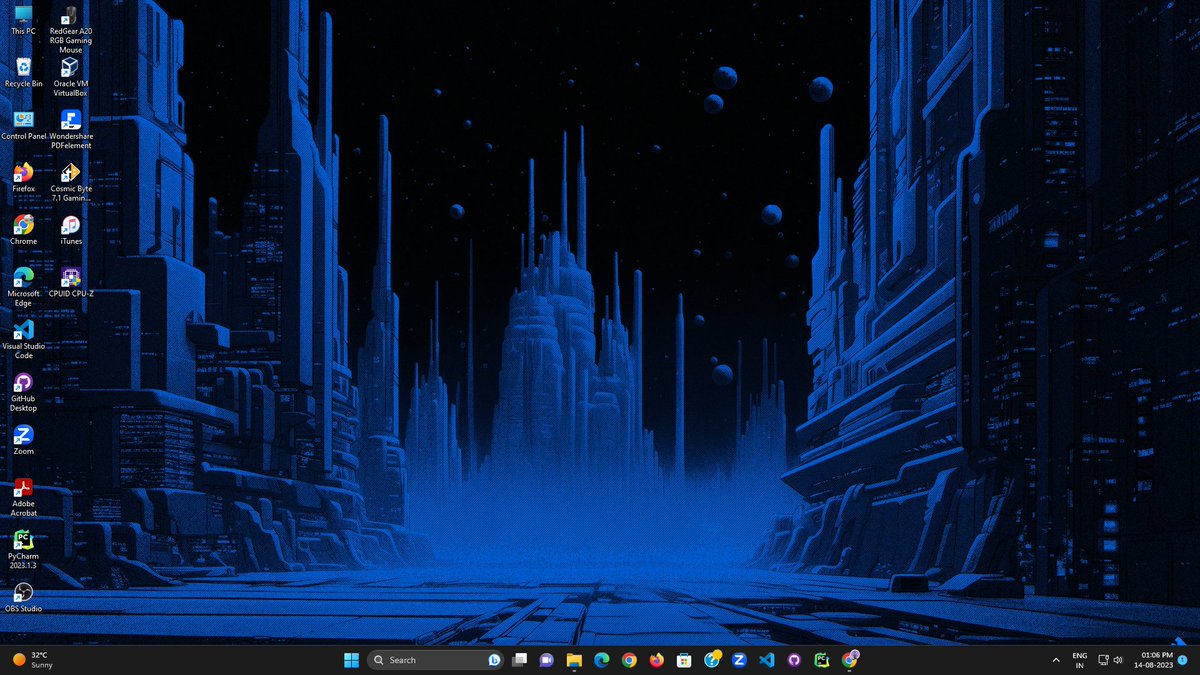Select the iTunes desktop shortcut
1200x675 pixels.
(x=70, y=230)
